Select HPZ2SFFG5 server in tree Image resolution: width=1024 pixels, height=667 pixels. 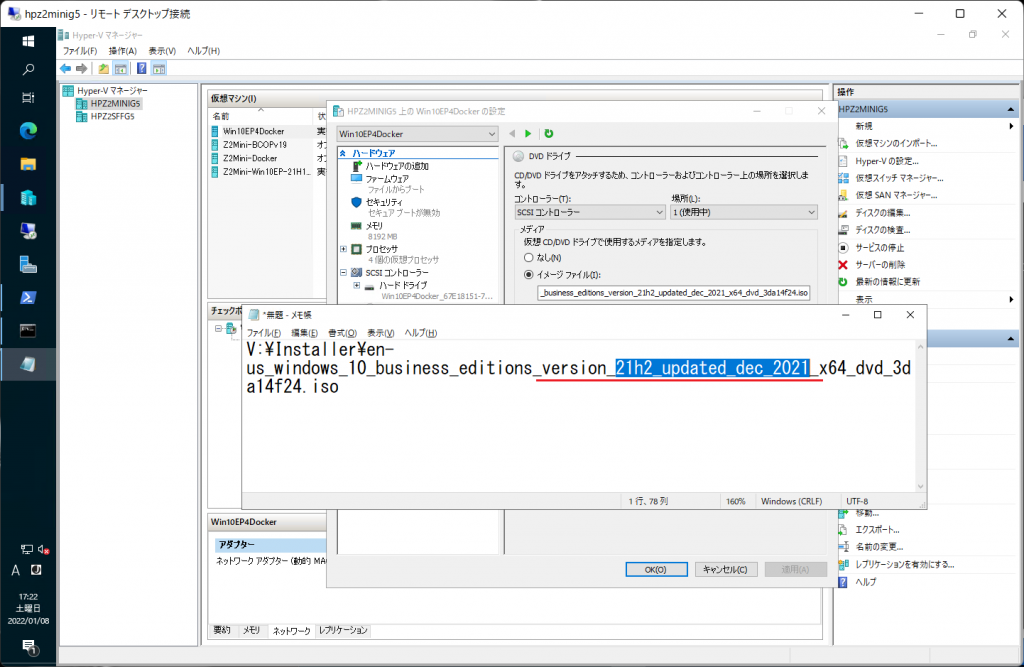tap(112, 116)
